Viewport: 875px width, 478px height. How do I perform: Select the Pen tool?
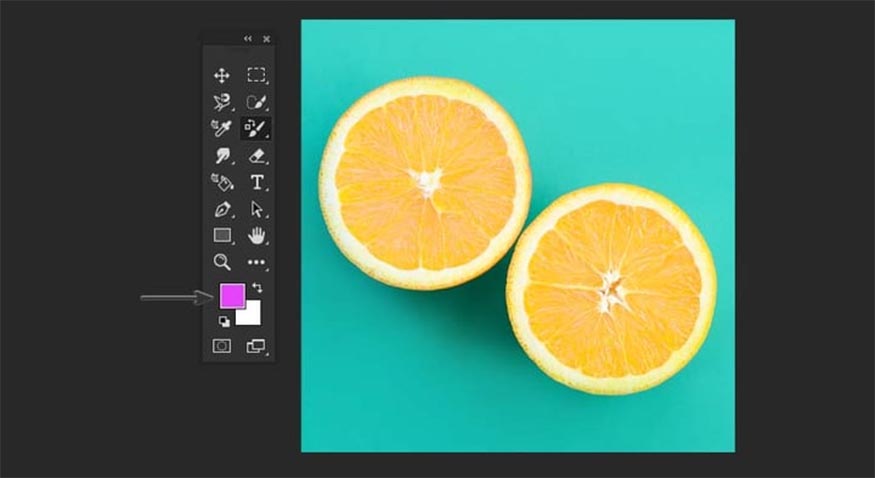click(222, 209)
